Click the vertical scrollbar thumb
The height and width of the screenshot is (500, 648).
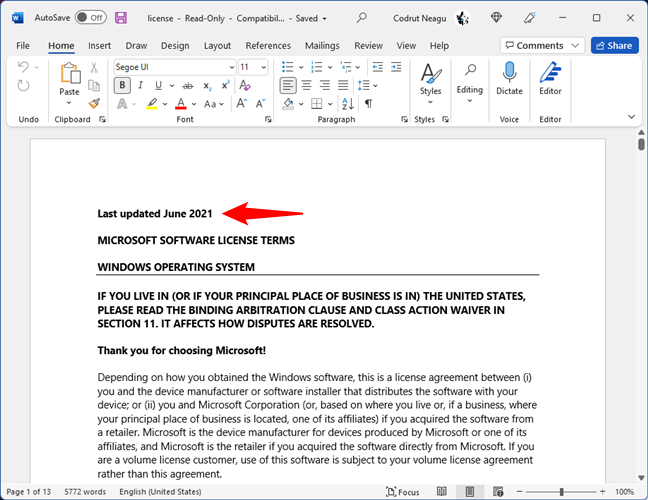tap(641, 144)
